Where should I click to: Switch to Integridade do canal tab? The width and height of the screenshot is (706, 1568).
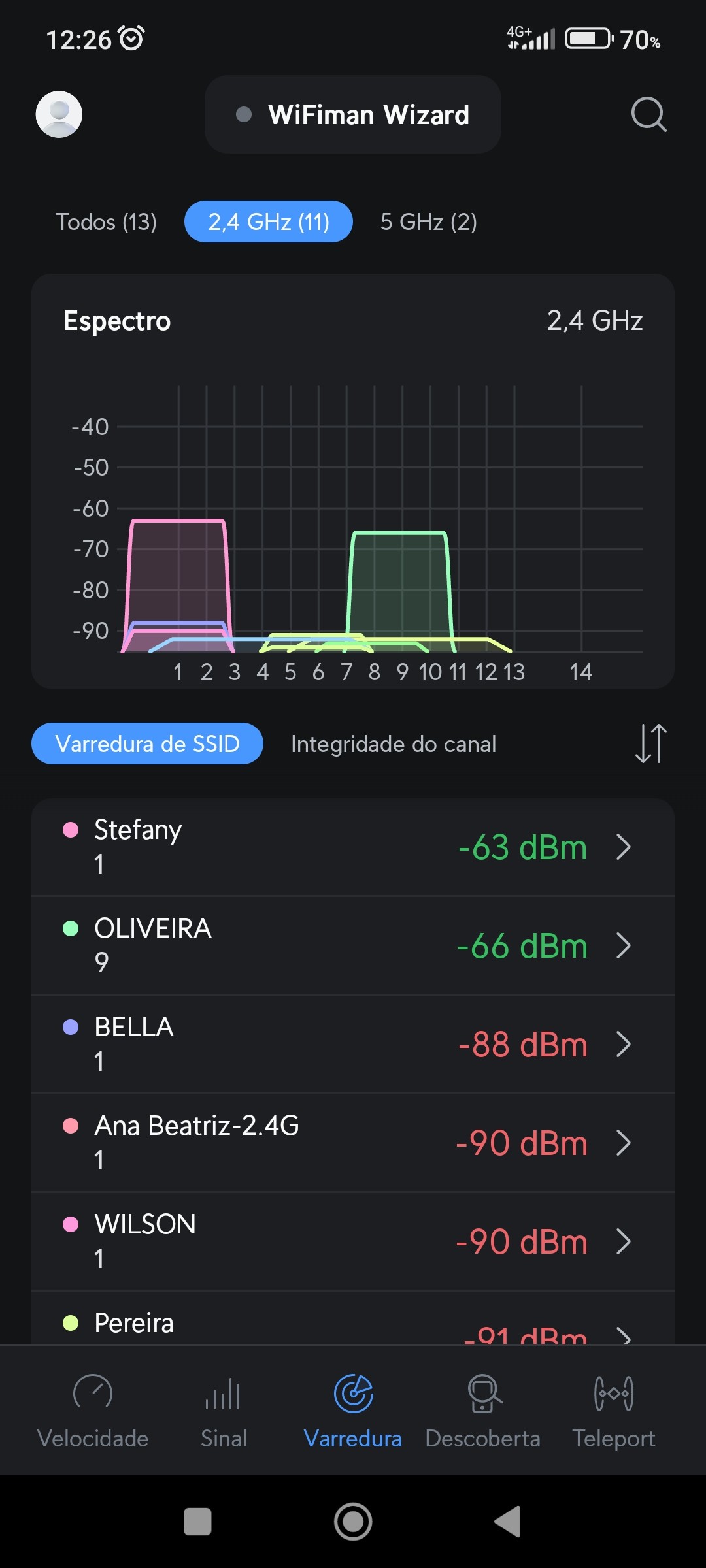click(x=394, y=744)
